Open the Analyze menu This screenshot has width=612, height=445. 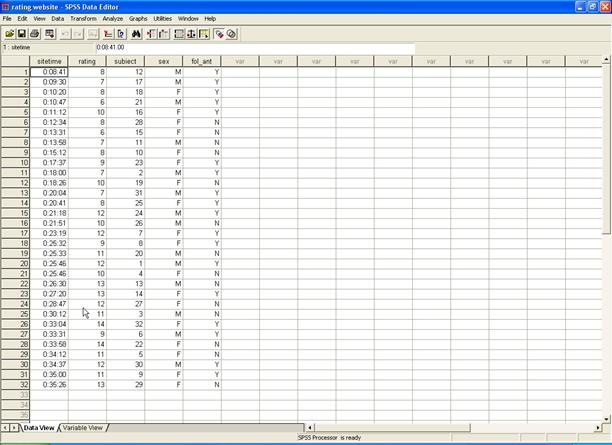tap(112, 19)
